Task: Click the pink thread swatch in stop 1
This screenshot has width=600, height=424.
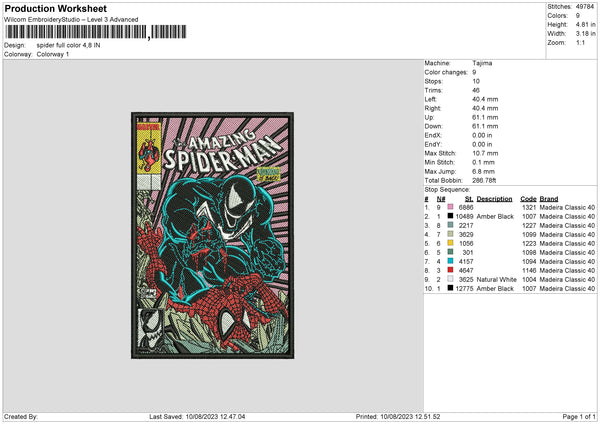Action: [x=450, y=207]
